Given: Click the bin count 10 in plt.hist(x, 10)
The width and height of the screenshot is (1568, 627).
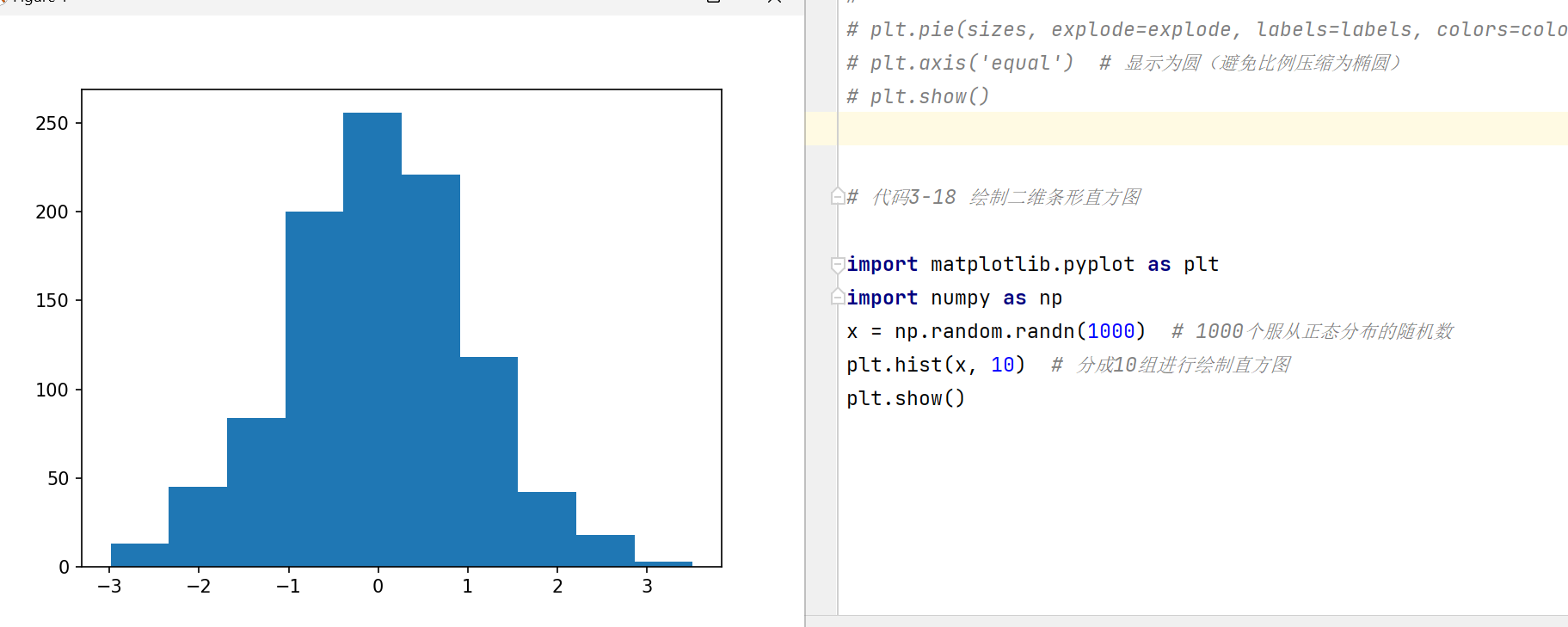Looking at the screenshot, I should [1002, 365].
